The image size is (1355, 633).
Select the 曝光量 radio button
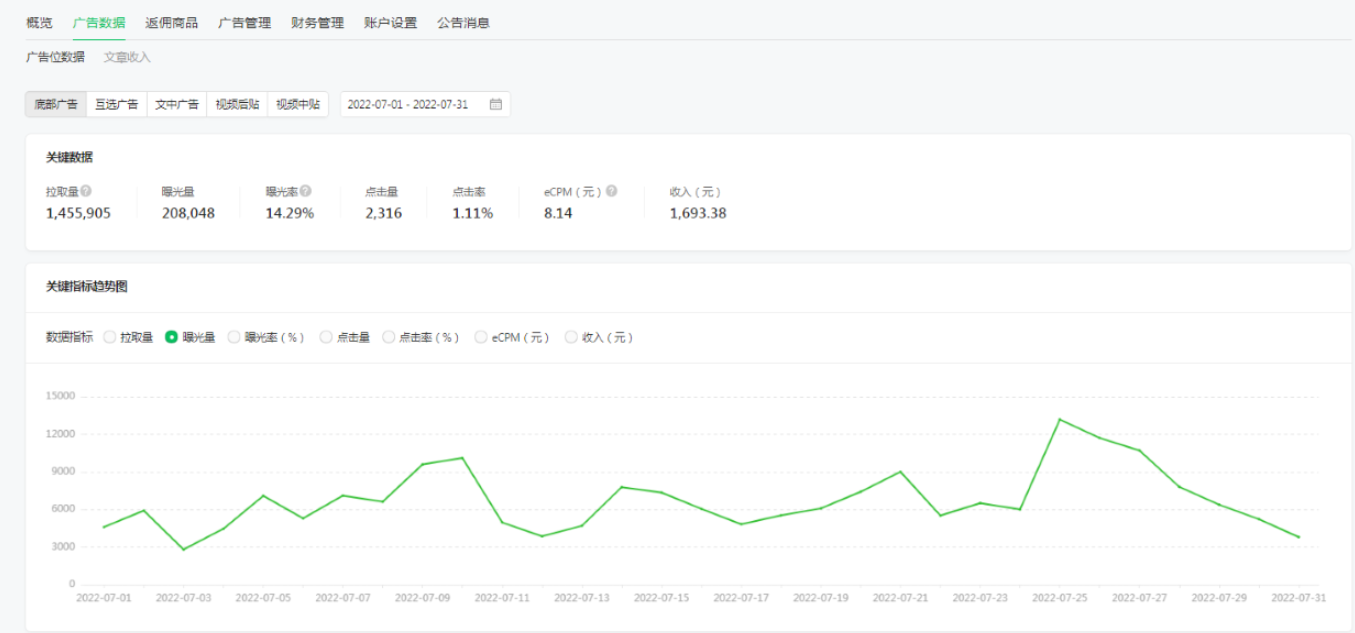[x=172, y=337]
